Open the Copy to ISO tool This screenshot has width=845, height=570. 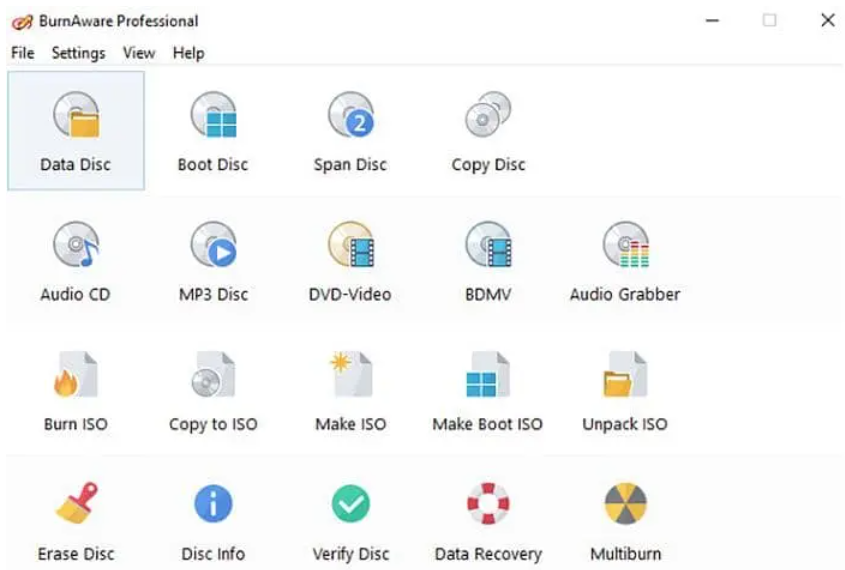(x=213, y=391)
